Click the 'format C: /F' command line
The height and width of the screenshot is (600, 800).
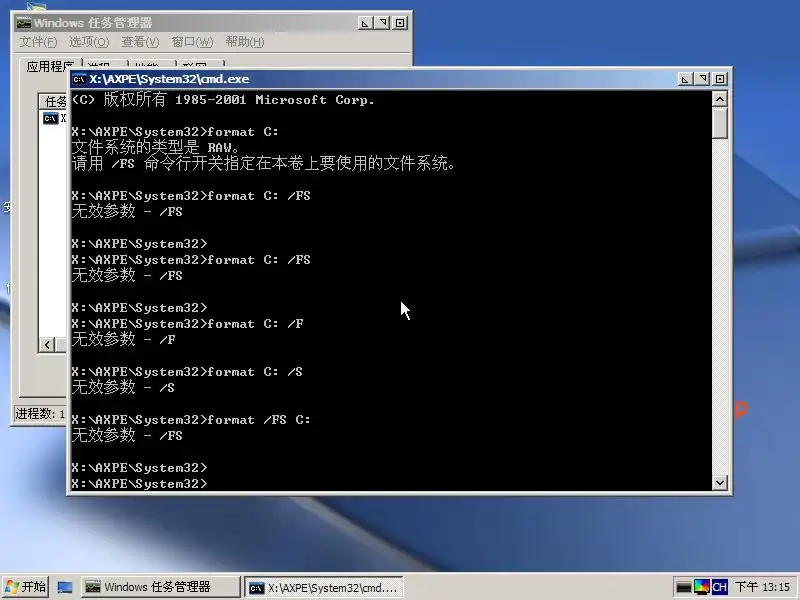pyautogui.click(x=188, y=324)
